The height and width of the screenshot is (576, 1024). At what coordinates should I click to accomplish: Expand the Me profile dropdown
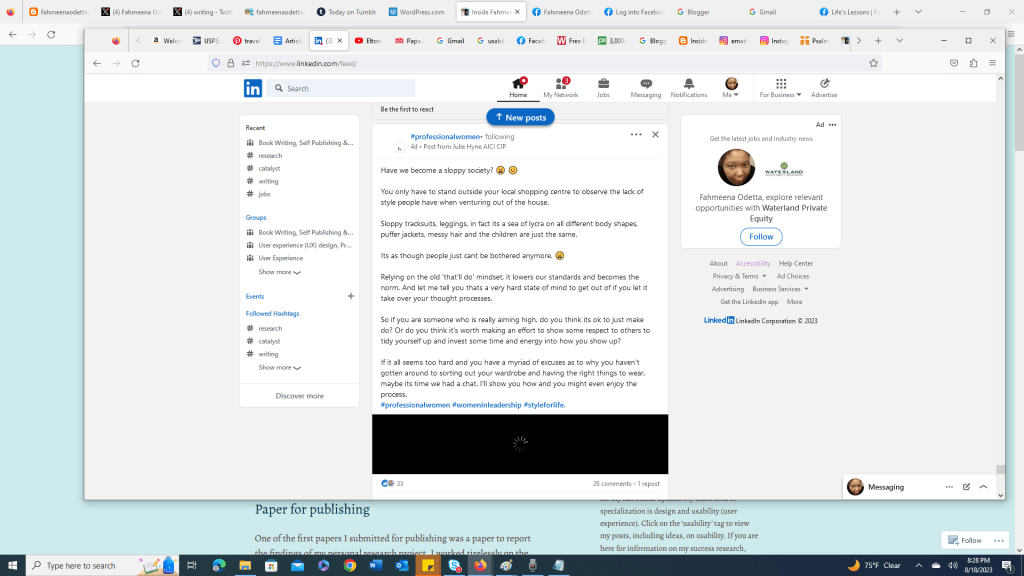tap(731, 88)
